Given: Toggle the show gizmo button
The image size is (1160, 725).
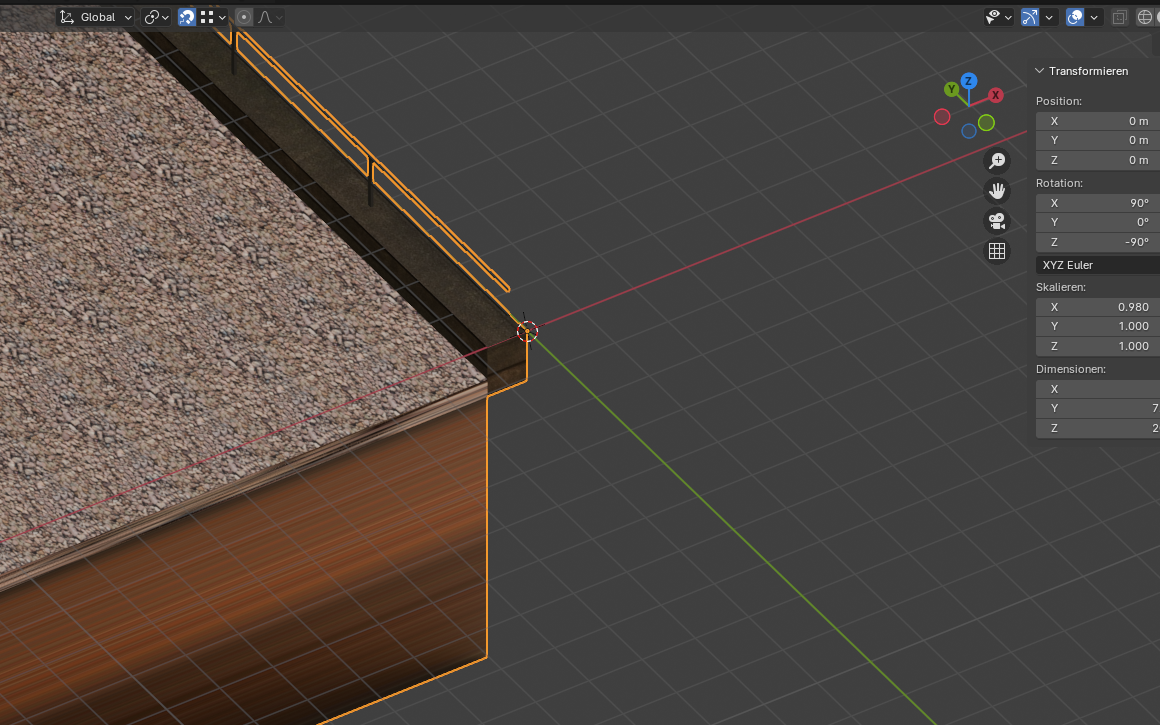Looking at the screenshot, I should (x=1030, y=17).
